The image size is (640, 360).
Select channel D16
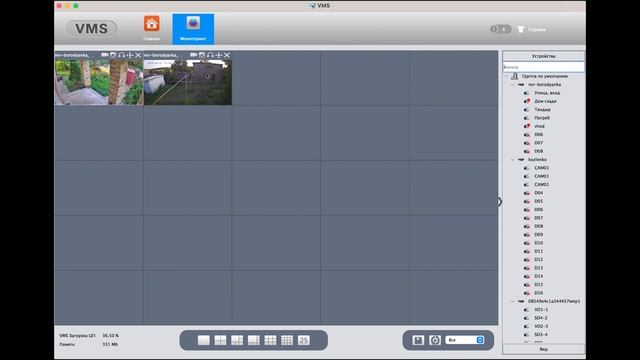point(538,293)
